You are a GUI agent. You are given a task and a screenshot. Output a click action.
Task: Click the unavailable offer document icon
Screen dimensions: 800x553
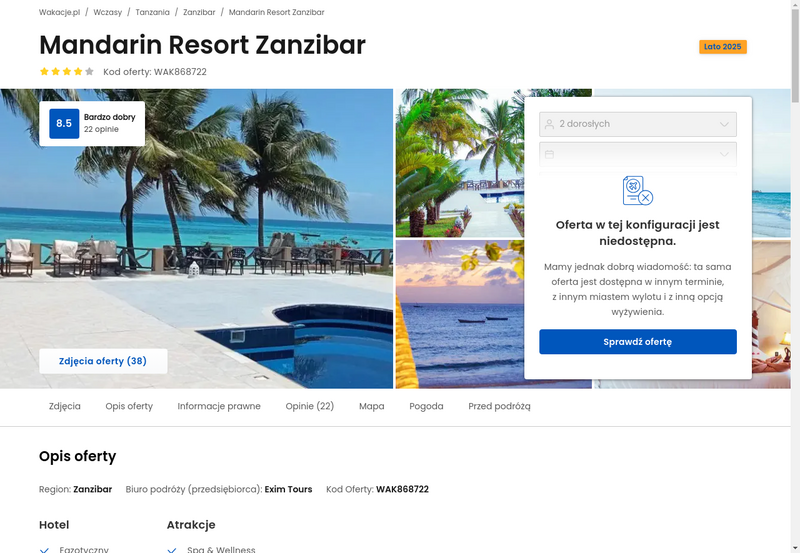(638, 190)
